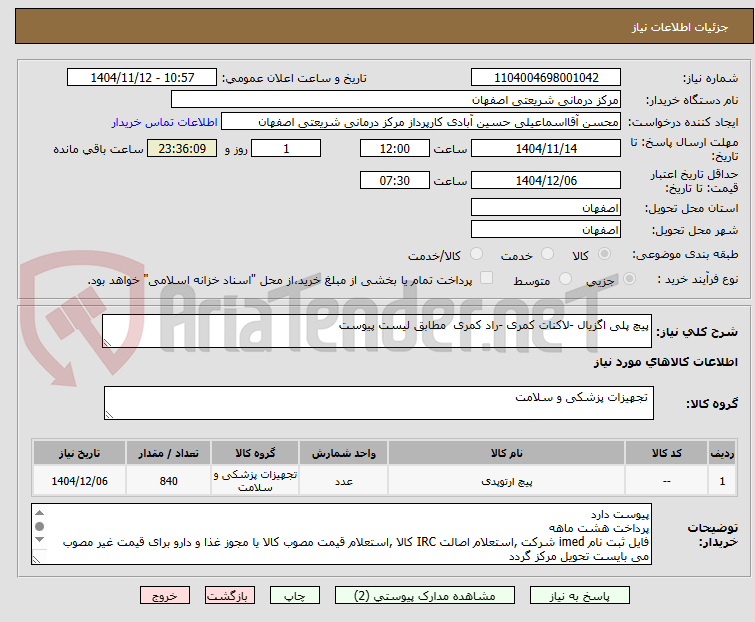Image resolution: width=755 pixels, height=622 pixels.
Task: Click the گروه کالا text area
Action: (x=378, y=403)
